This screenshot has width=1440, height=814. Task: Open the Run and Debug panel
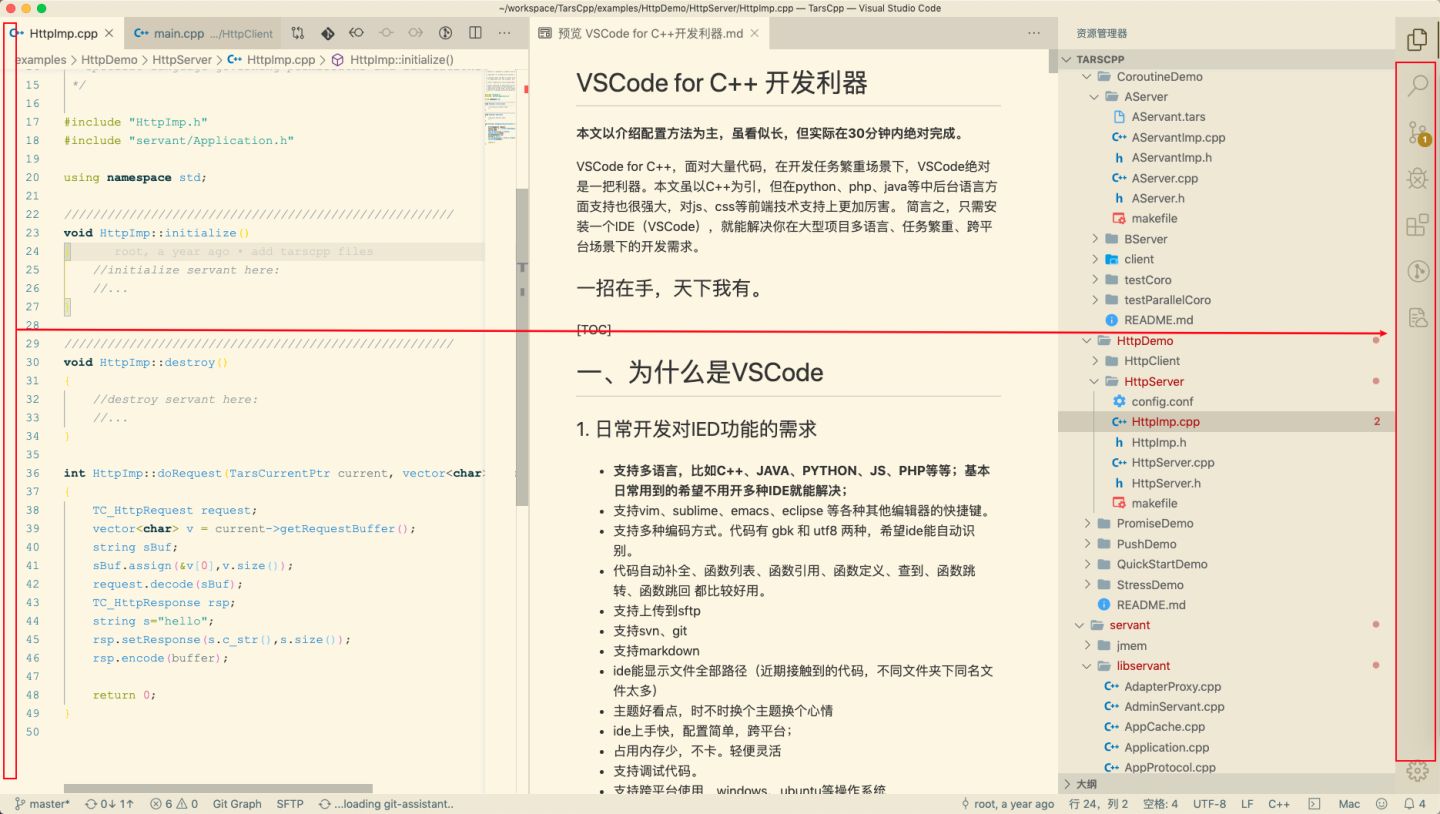click(x=1417, y=178)
